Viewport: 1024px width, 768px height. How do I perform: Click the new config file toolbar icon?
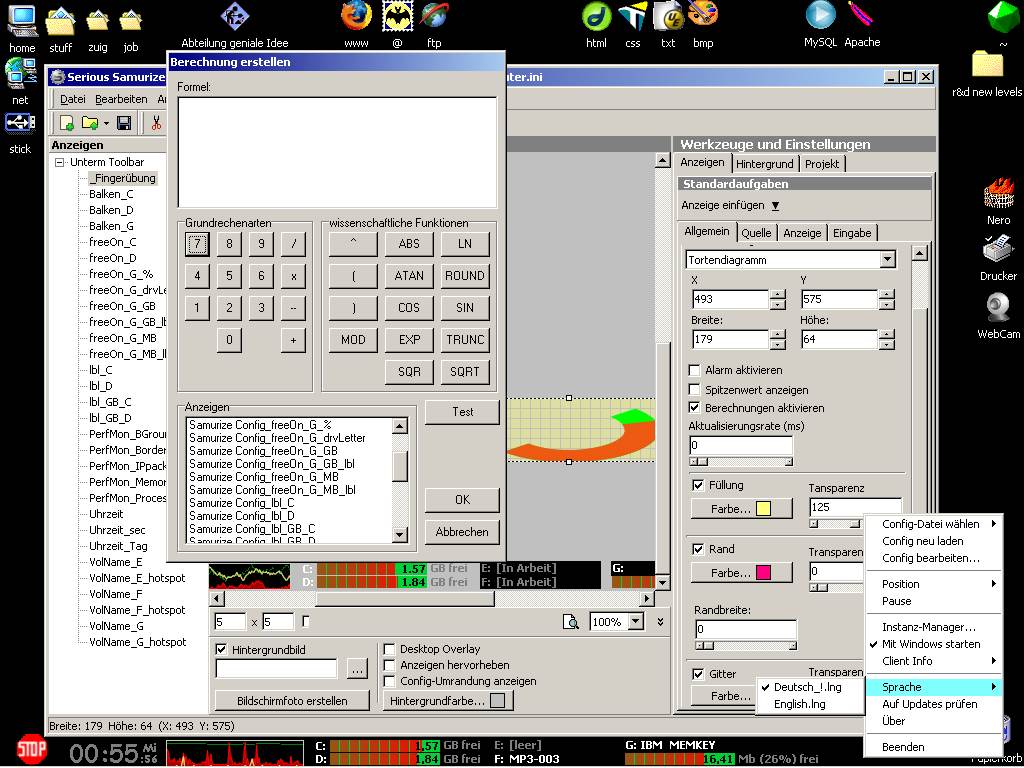point(67,123)
